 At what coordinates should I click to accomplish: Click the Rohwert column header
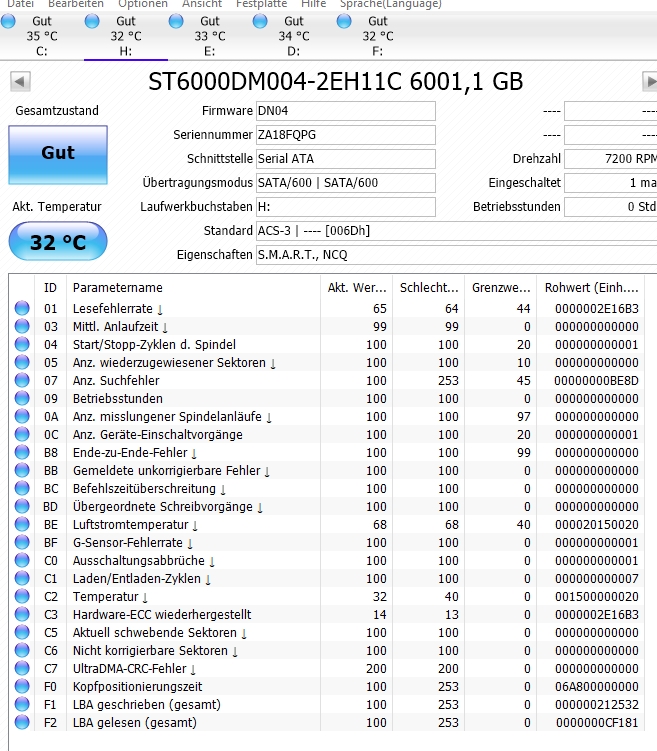591,287
